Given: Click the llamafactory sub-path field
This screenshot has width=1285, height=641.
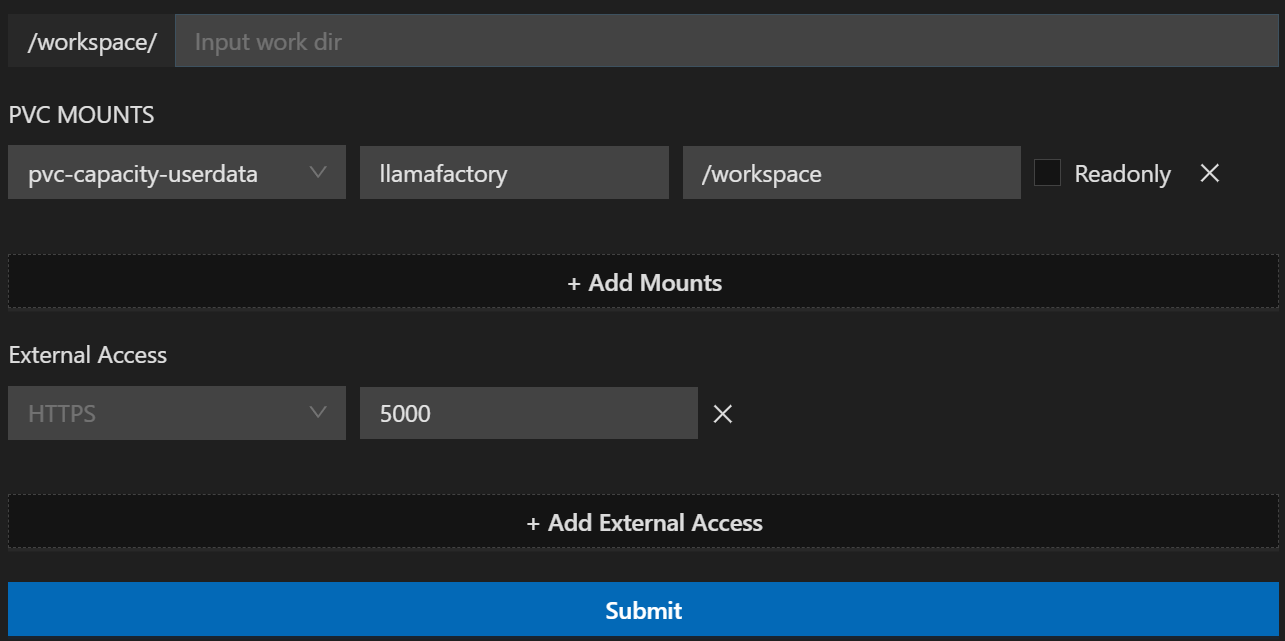Looking at the screenshot, I should tap(514, 173).
